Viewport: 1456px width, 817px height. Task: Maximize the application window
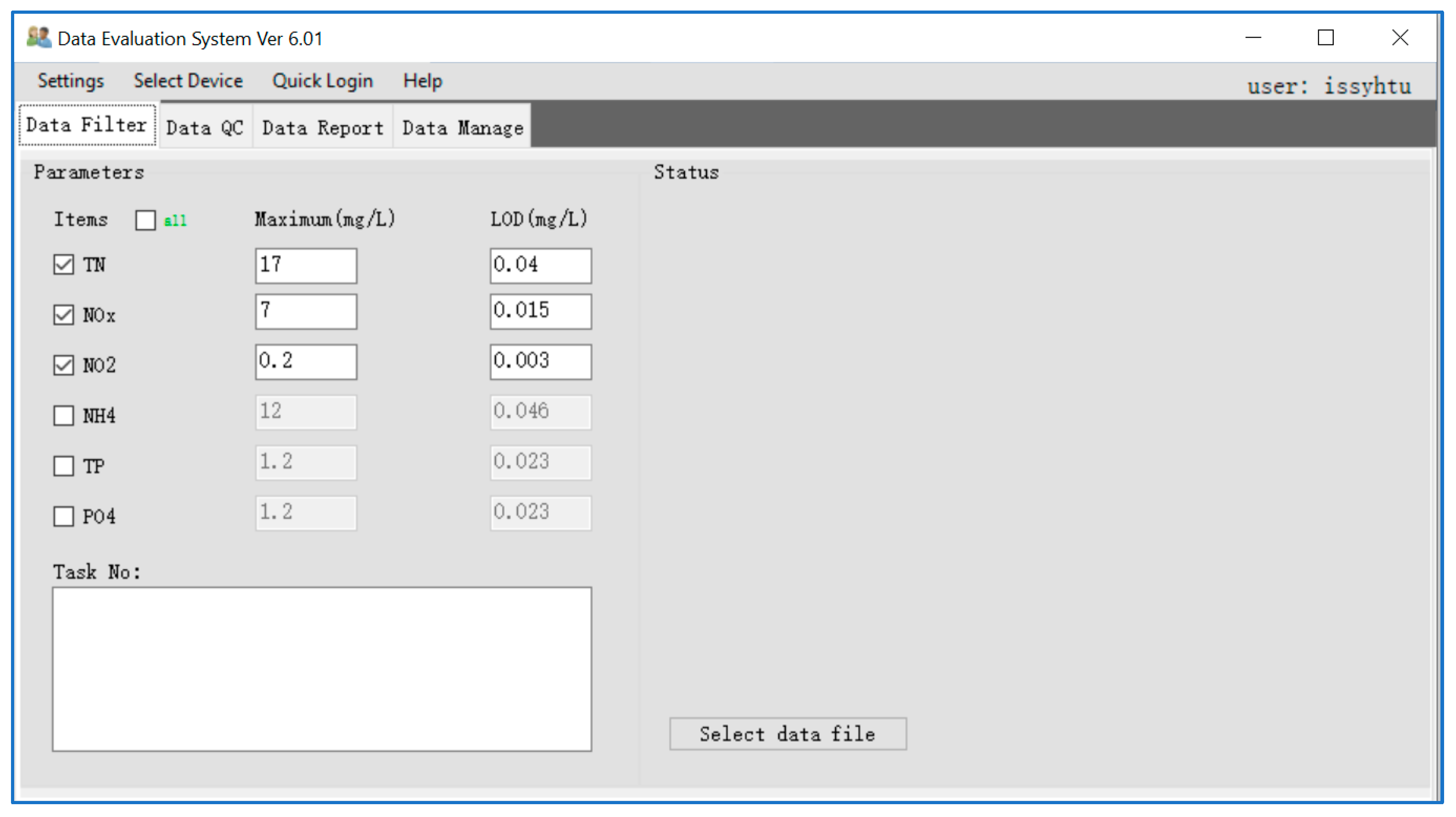coord(1326,38)
